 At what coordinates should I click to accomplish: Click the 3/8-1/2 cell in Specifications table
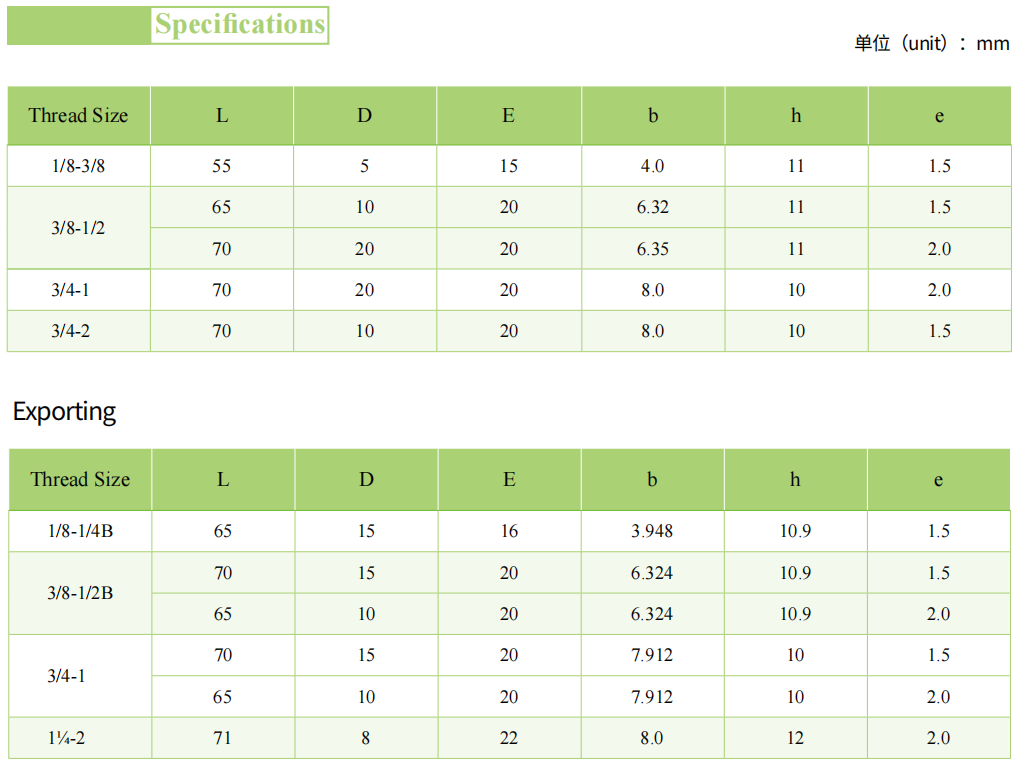click(x=78, y=228)
